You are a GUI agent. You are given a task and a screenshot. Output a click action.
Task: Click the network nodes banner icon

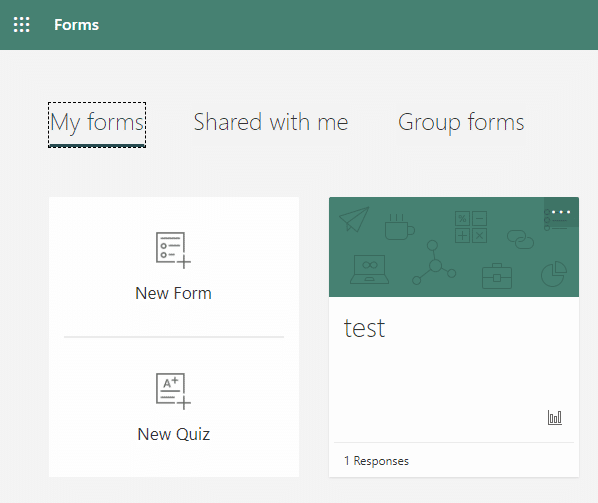click(434, 262)
